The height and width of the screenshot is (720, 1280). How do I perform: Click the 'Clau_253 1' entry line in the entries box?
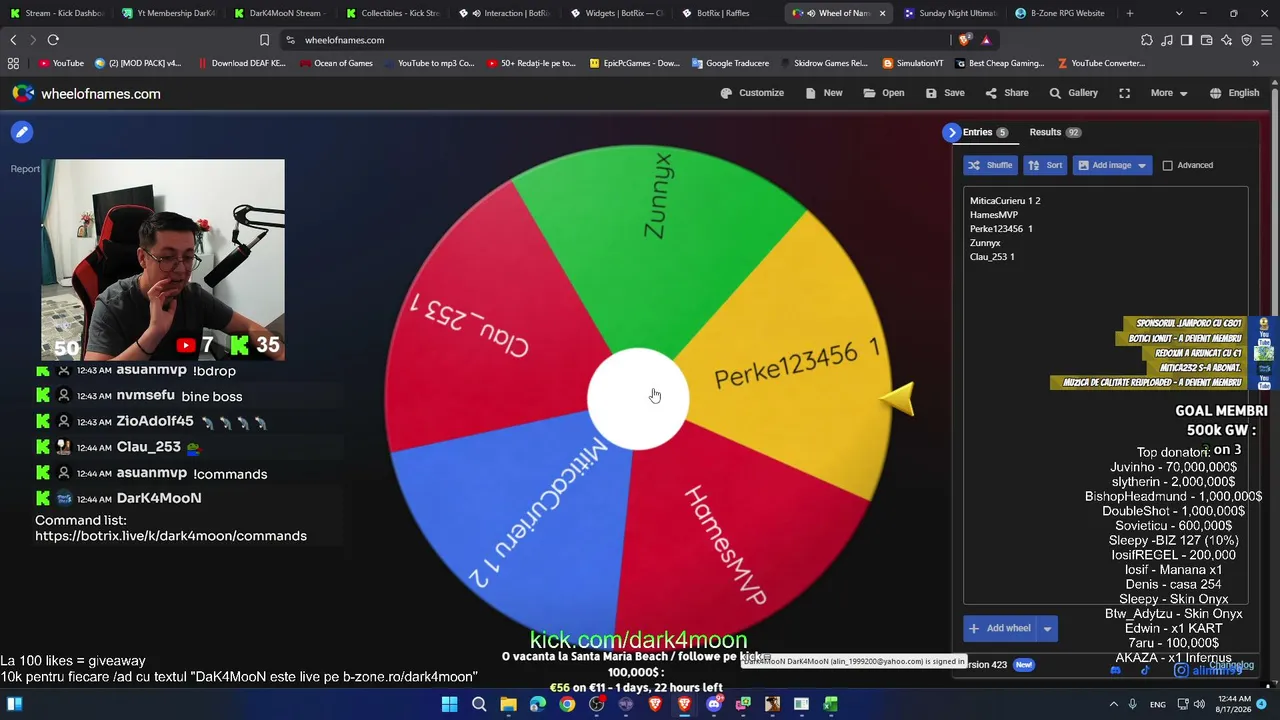992,257
